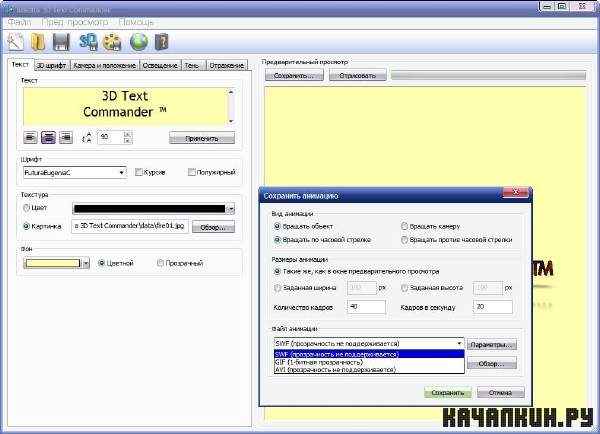Screen dimensions: 600x434
Task: Select Заданная высота radio button
Action: pos(404,288)
